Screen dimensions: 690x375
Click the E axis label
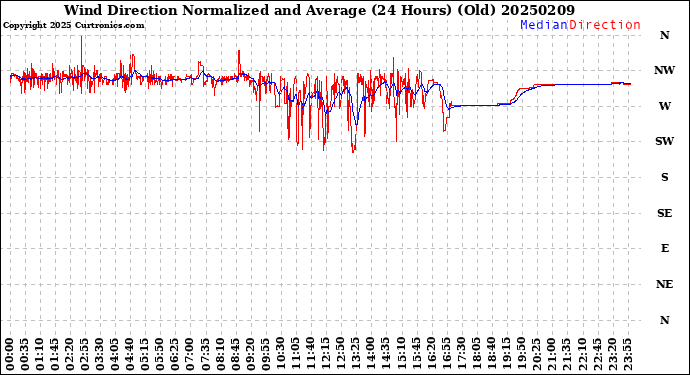[665, 249]
